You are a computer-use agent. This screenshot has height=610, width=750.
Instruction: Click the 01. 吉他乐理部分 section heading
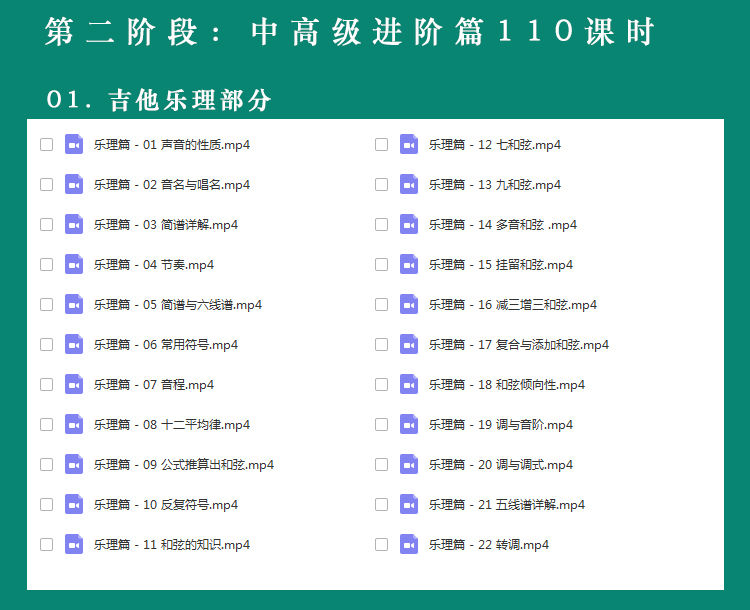(159, 100)
